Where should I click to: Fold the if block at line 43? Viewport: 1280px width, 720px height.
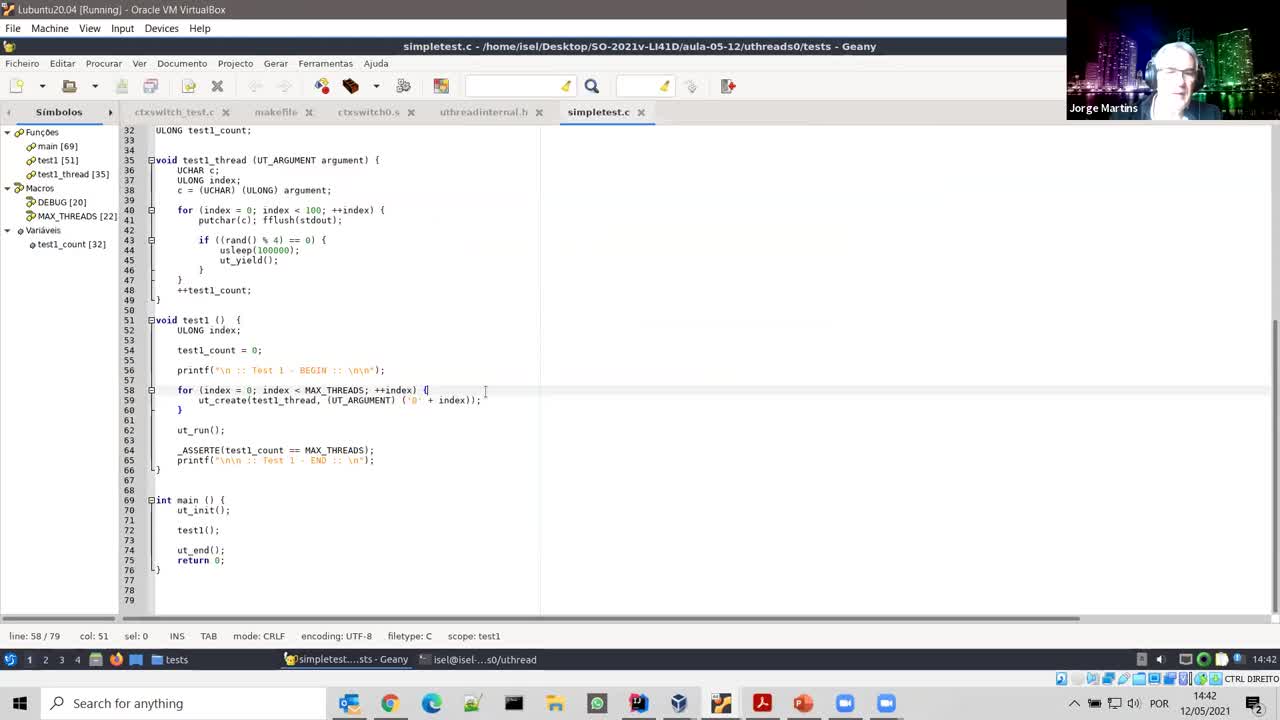[151, 240]
